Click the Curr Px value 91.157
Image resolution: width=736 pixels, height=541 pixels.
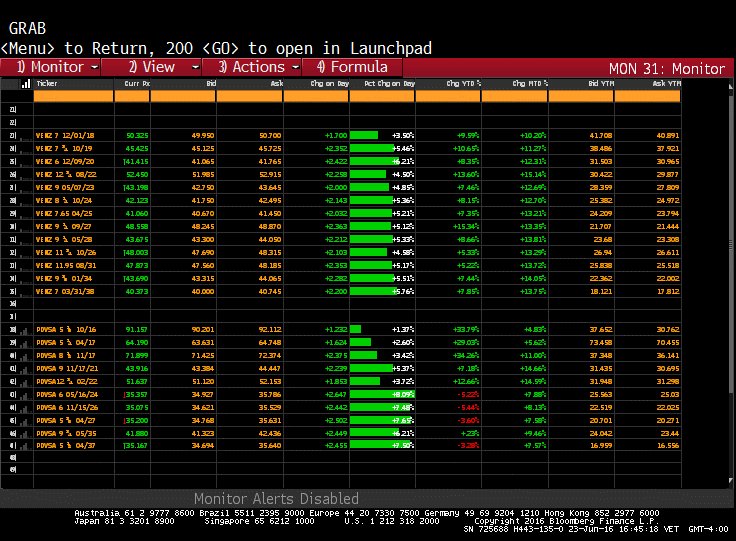coord(137,330)
